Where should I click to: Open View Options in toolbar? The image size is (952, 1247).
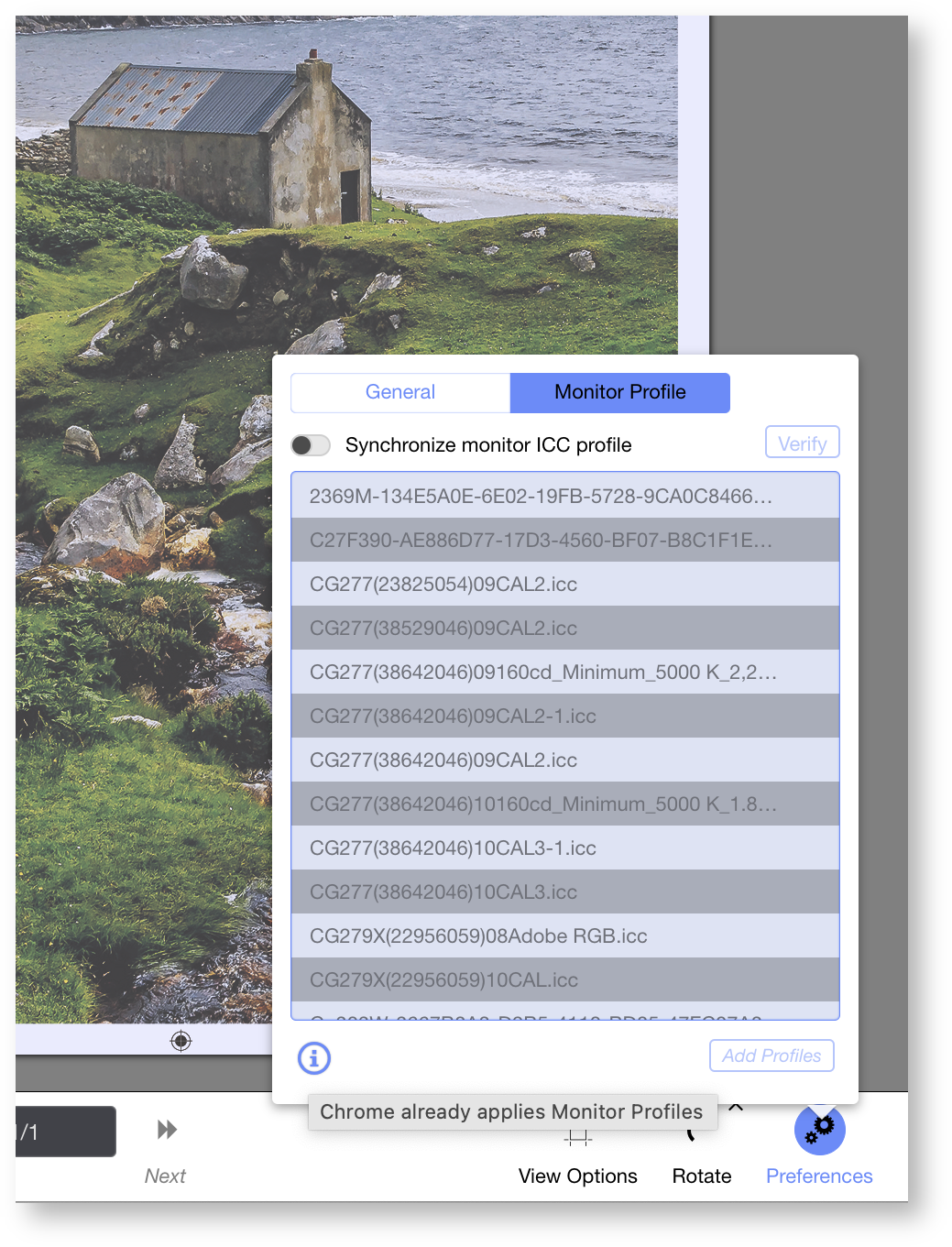coord(577,1176)
